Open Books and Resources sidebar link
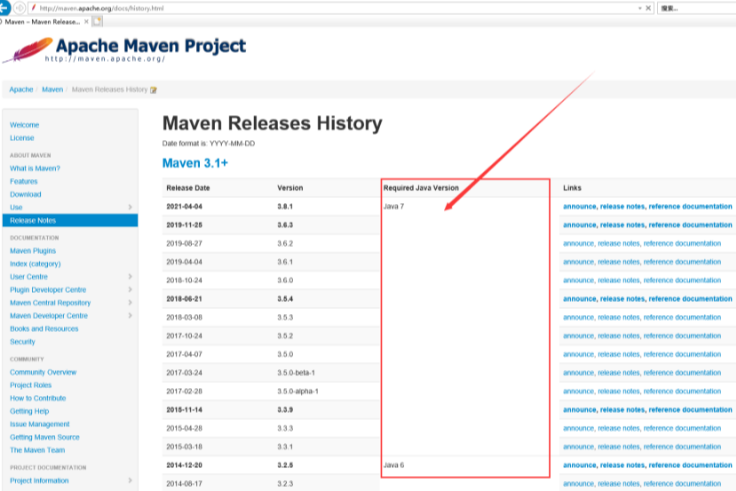The width and height of the screenshot is (736, 491). (x=44, y=329)
